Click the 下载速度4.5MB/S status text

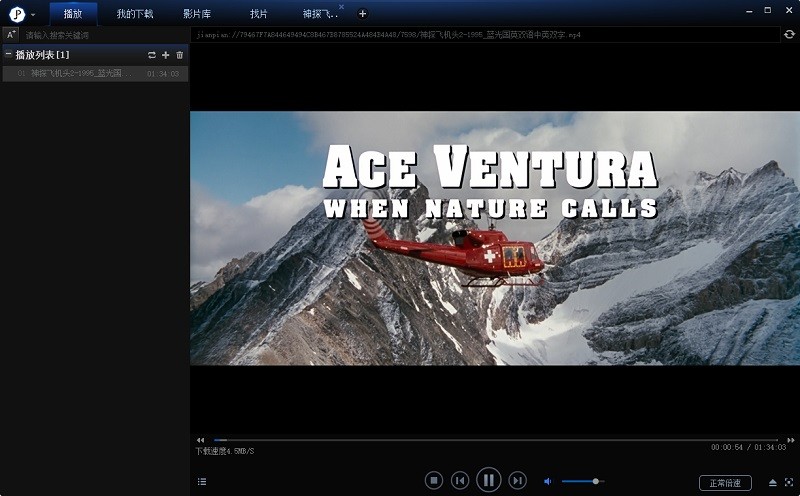[x=224, y=451]
